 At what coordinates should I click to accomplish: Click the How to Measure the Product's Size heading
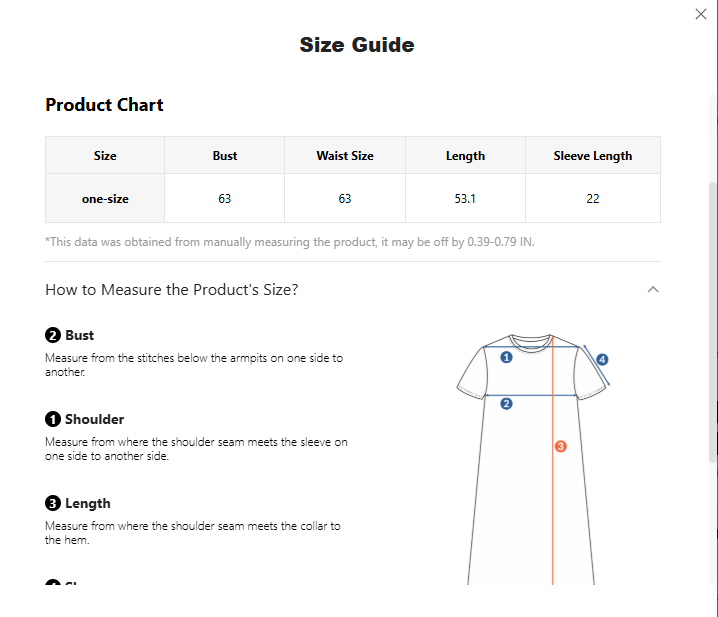point(172,289)
